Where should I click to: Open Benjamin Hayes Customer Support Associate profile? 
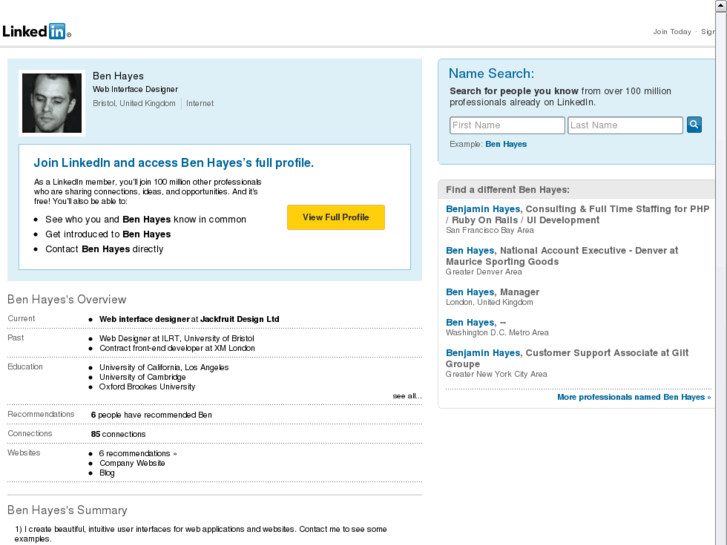tap(483, 353)
